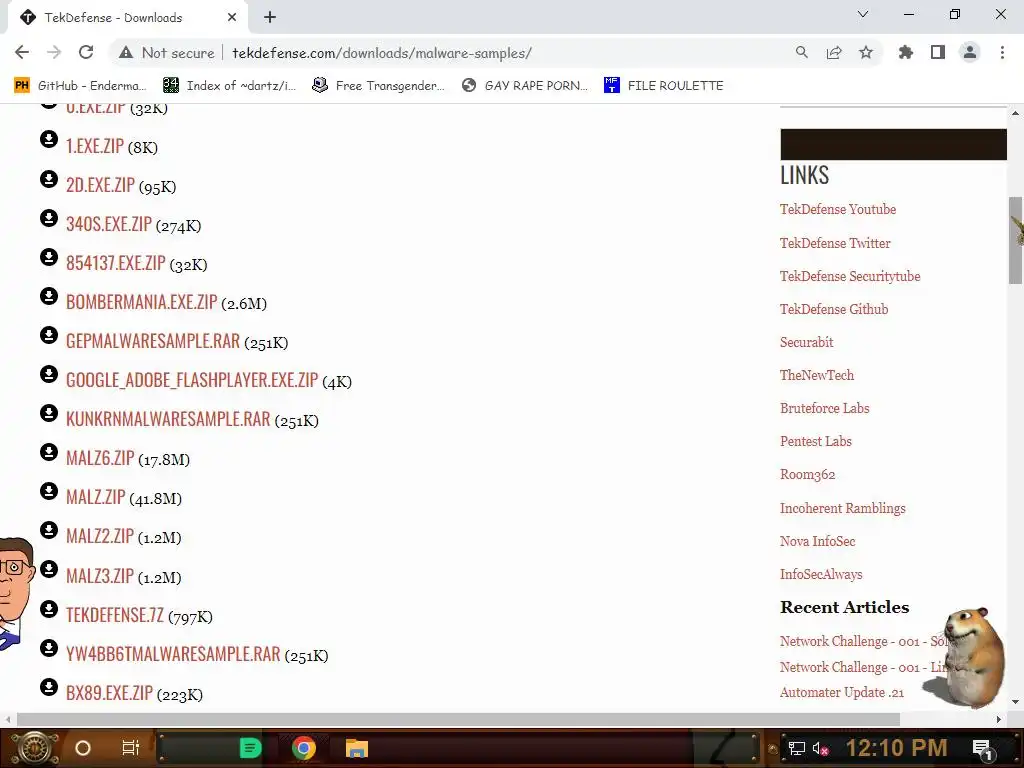
Task: Click the horizontal page scrollbar thumb
Action: [x=458, y=719]
